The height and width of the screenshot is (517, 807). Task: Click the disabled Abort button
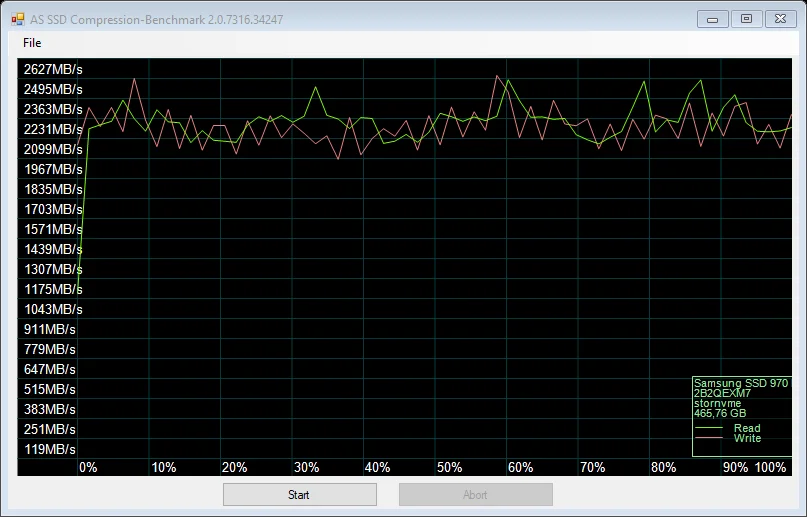point(476,494)
